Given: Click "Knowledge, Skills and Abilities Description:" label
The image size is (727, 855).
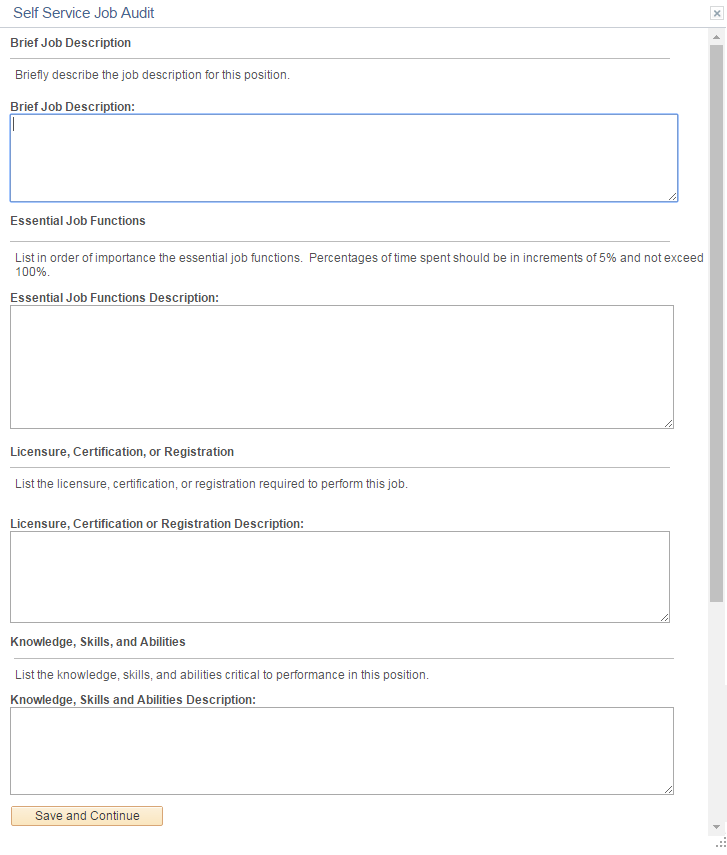Looking at the screenshot, I should (133, 699).
